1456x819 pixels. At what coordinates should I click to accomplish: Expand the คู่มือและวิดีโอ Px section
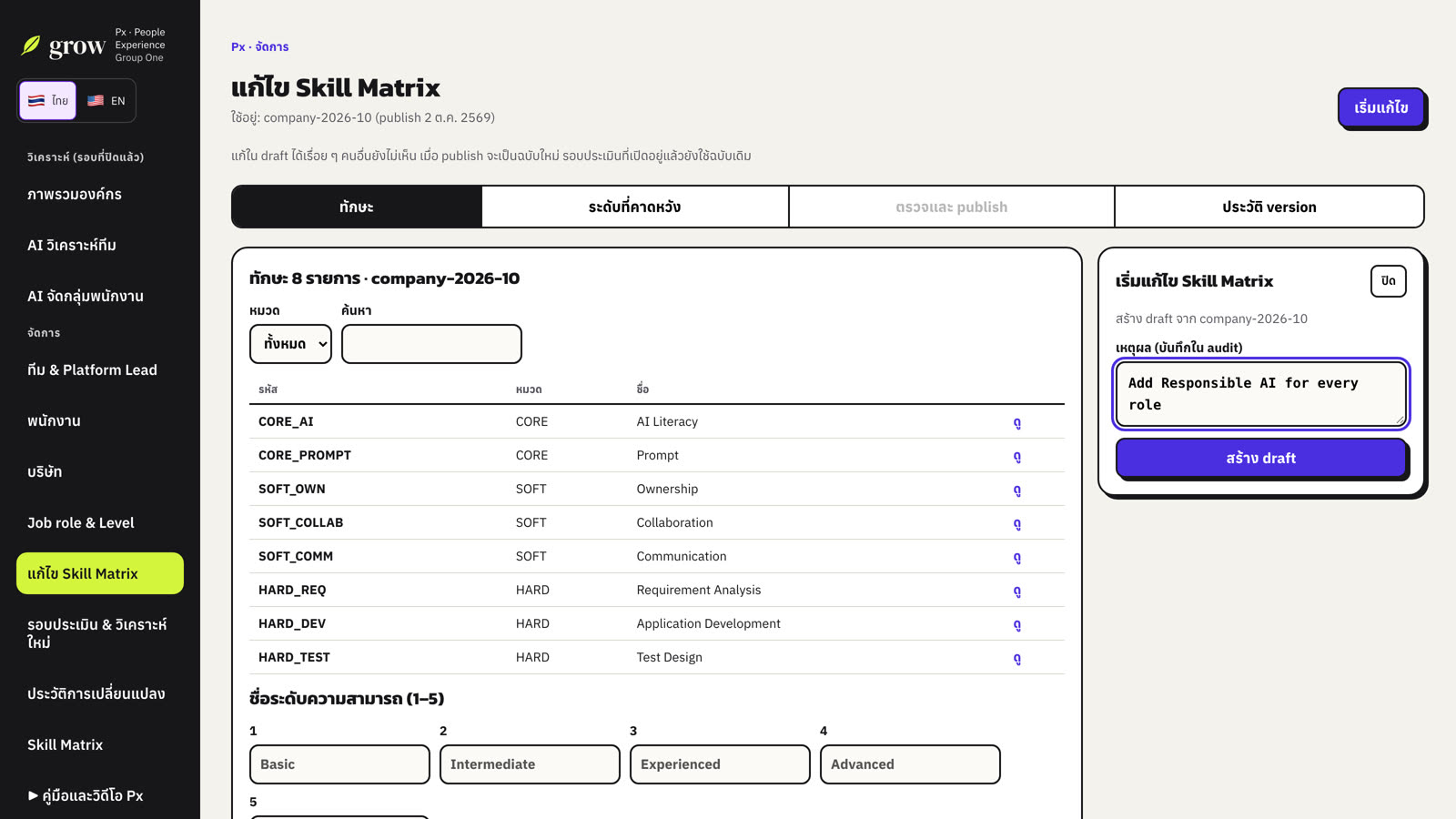[x=86, y=795]
